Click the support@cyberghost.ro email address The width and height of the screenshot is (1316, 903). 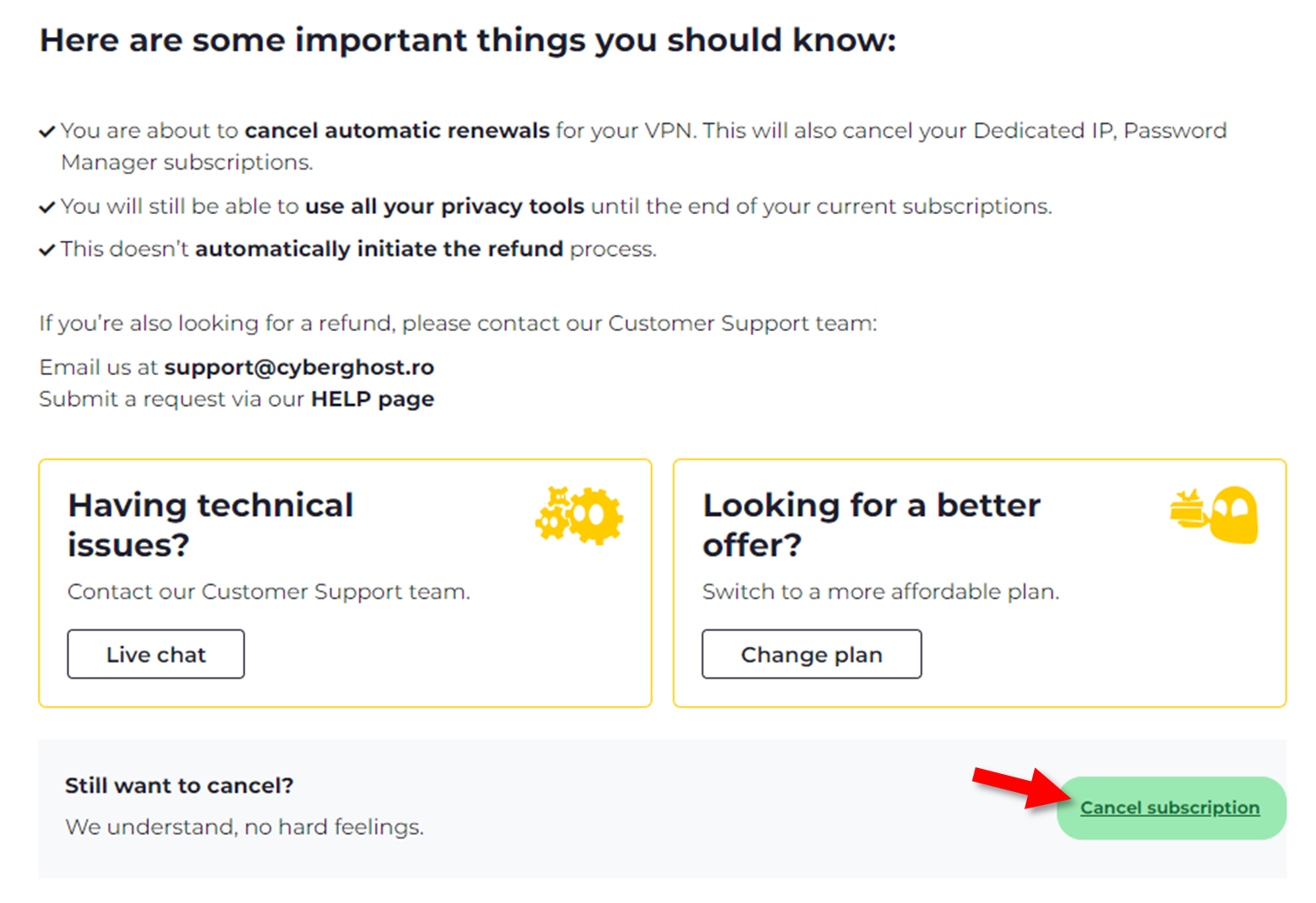click(299, 367)
